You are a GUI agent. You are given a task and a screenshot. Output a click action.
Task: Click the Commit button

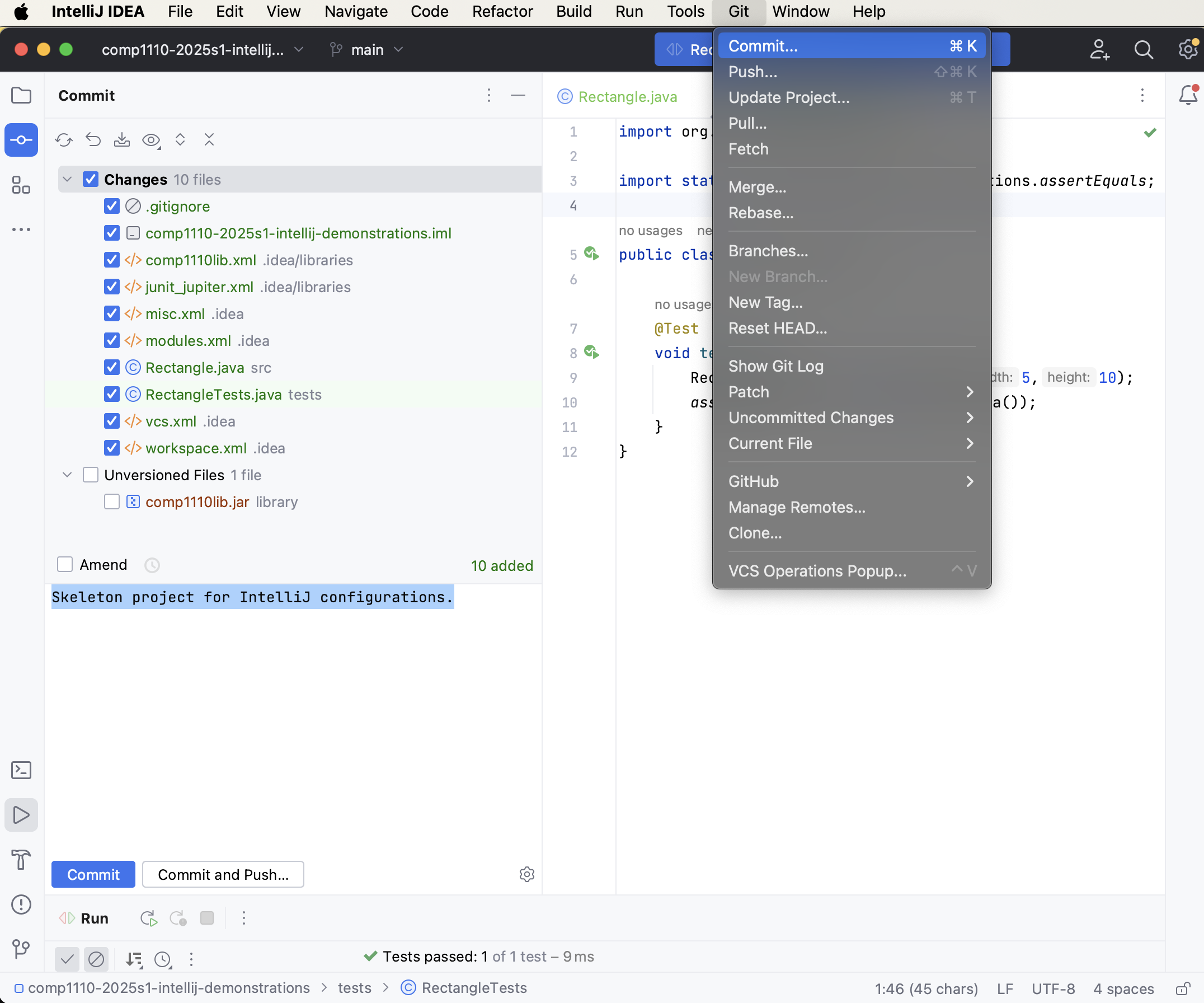click(93, 874)
